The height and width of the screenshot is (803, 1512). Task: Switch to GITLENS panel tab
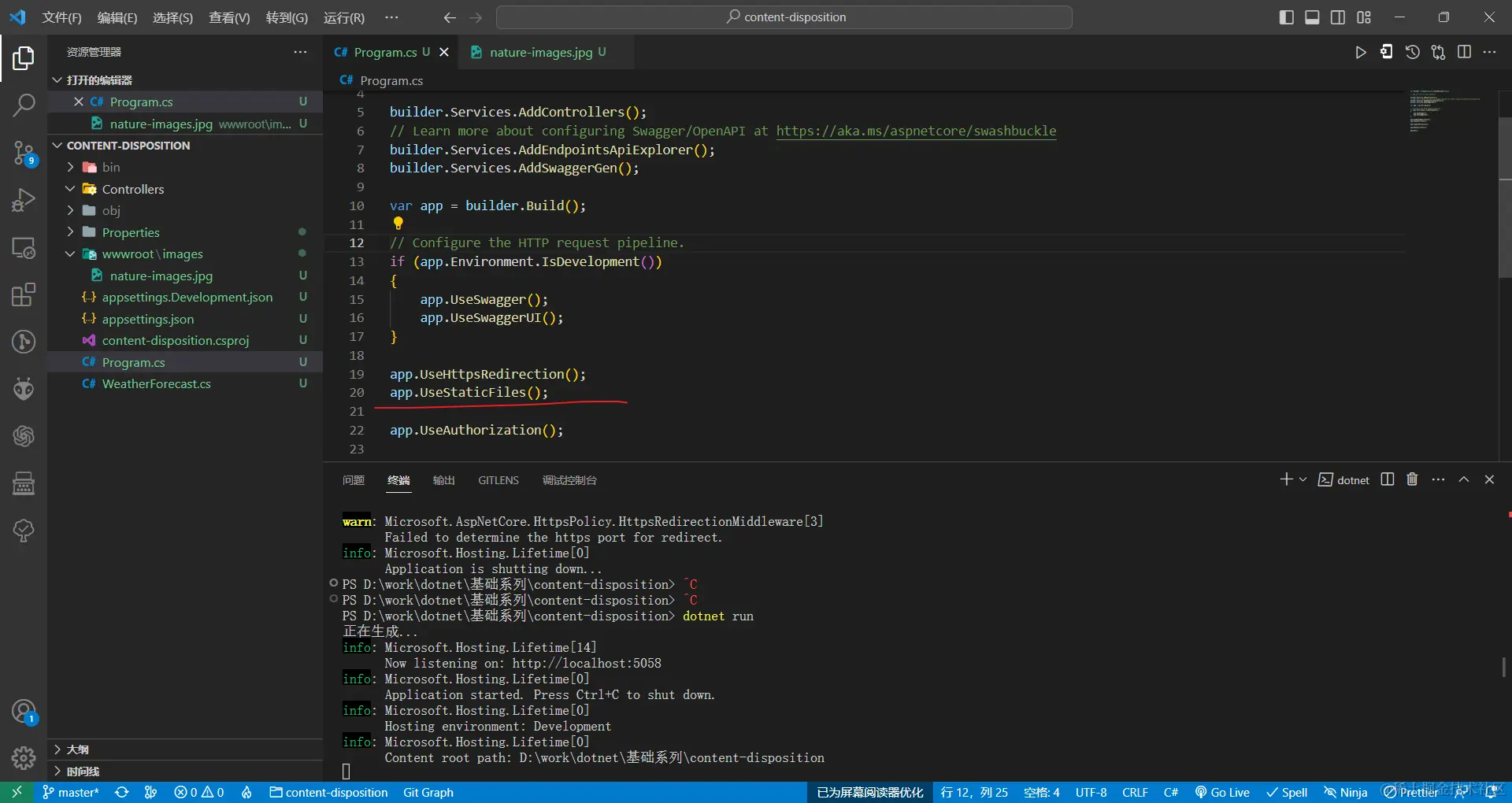[498, 480]
